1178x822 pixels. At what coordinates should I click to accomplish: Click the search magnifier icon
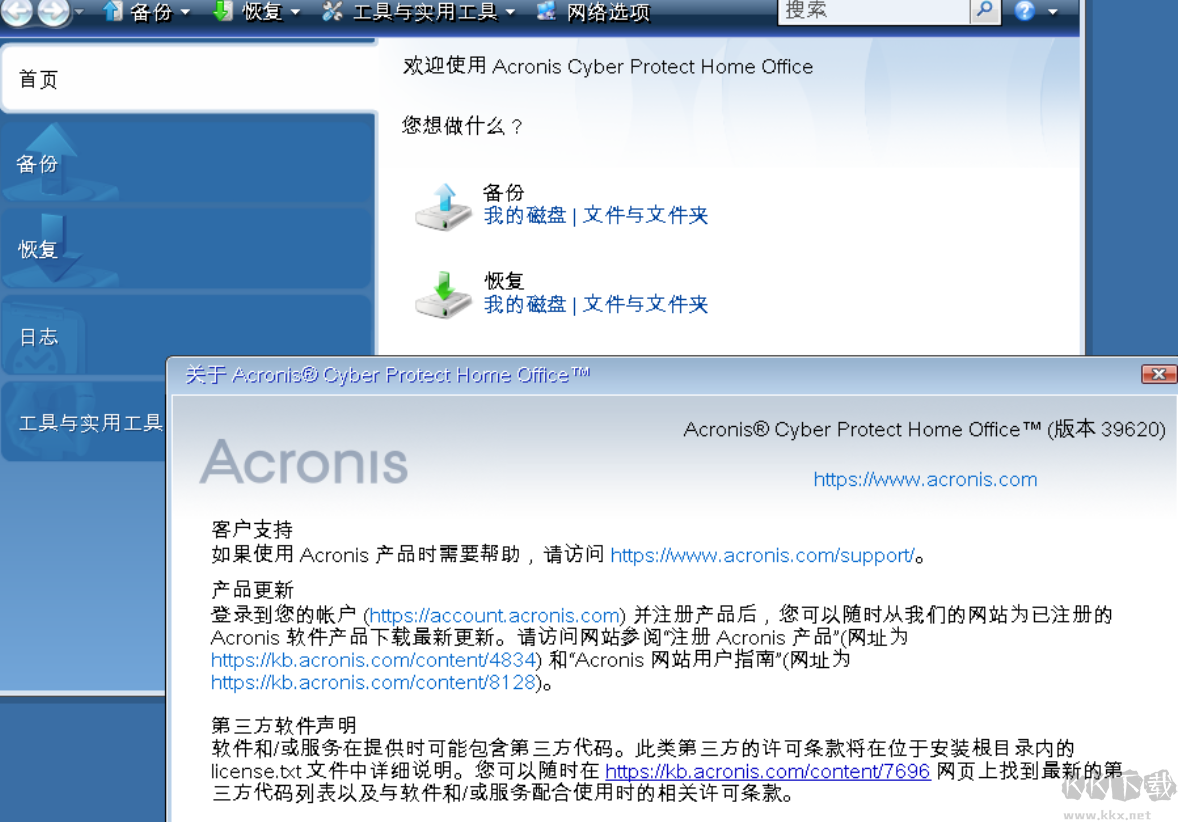[984, 10]
